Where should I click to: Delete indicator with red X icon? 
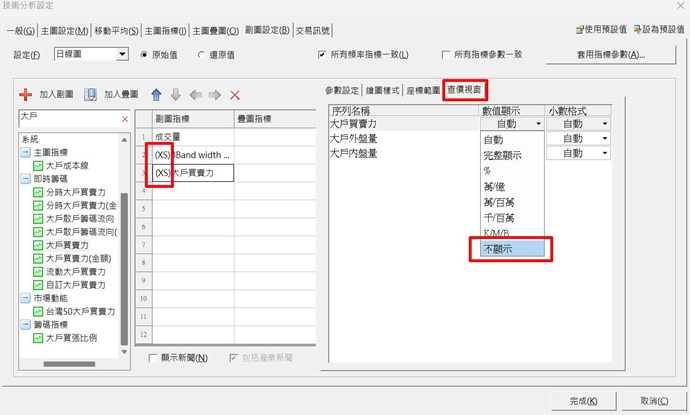pos(236,95)
